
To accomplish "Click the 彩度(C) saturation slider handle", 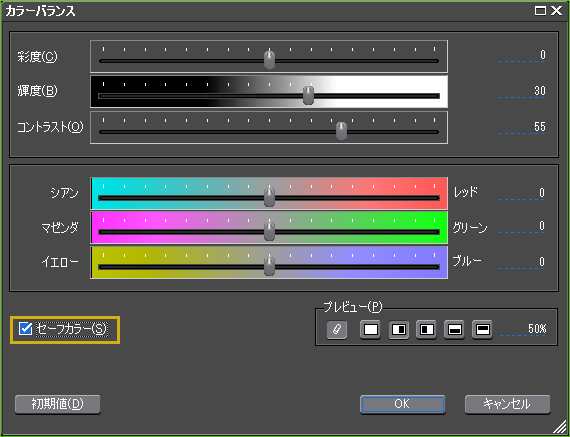I will [269, 60].
